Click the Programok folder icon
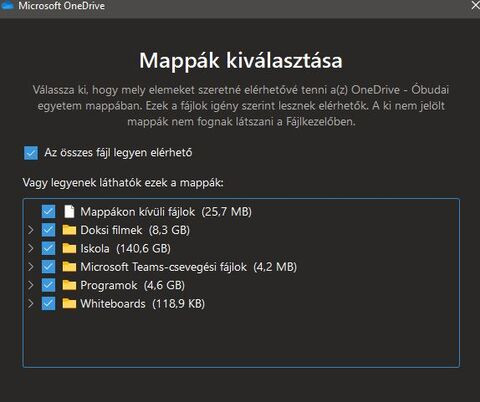 [x=69, y=285]
